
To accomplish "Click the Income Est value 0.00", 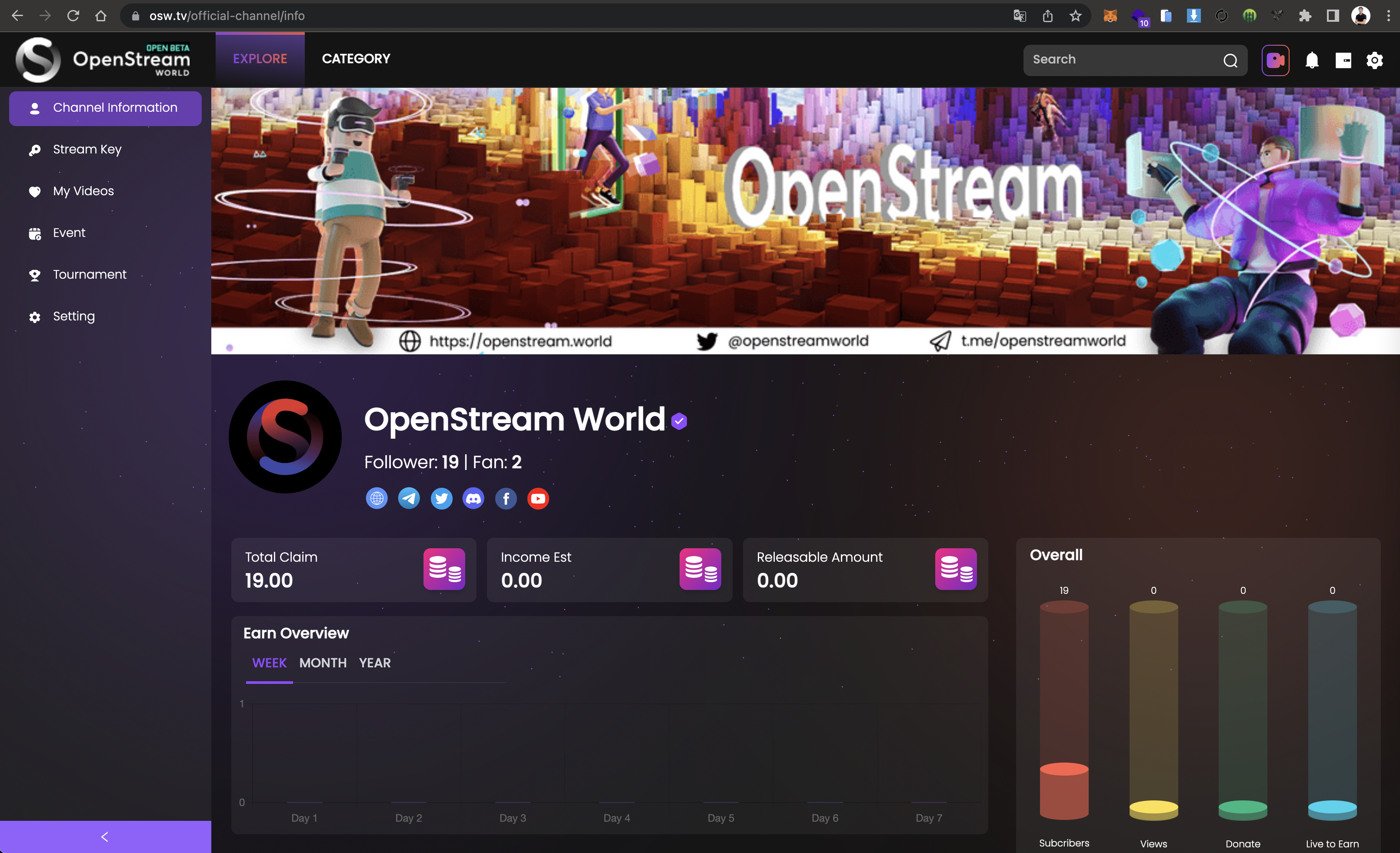I will (522, 580).
